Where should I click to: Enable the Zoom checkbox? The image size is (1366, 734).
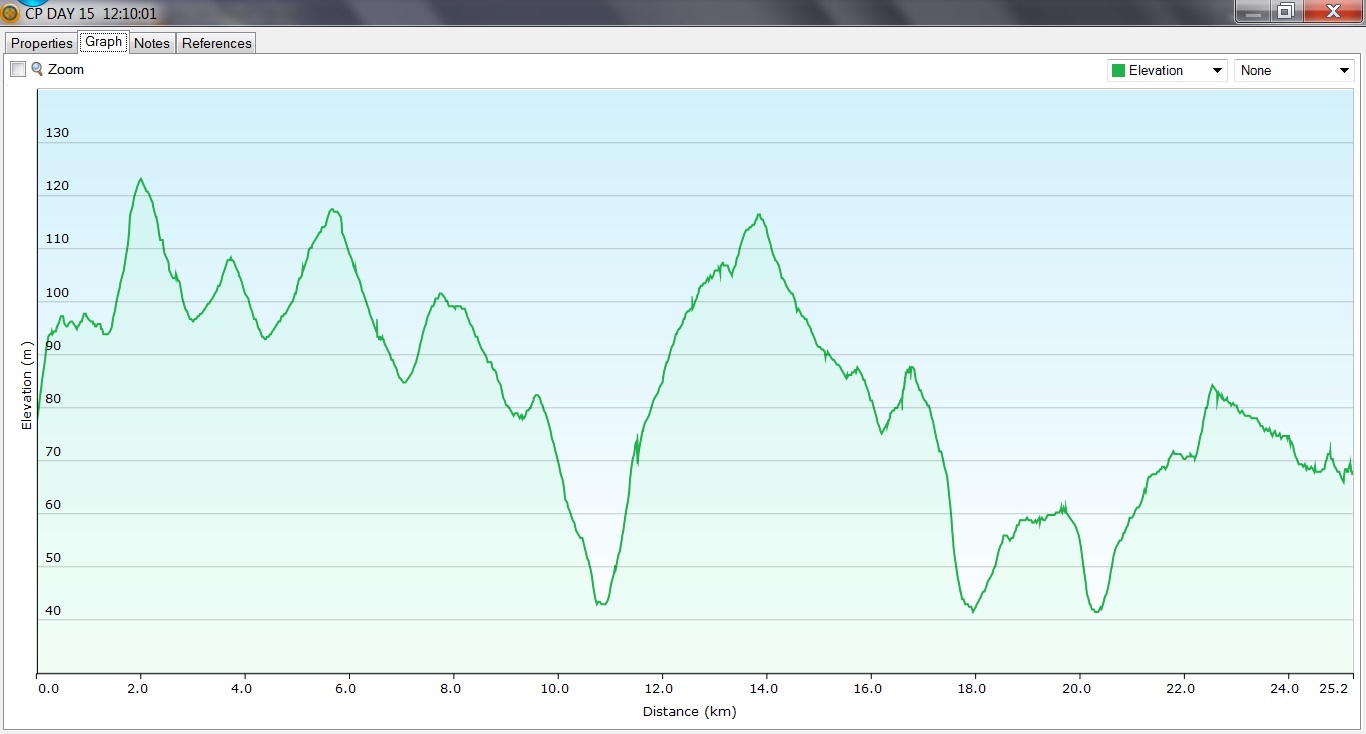18,69
